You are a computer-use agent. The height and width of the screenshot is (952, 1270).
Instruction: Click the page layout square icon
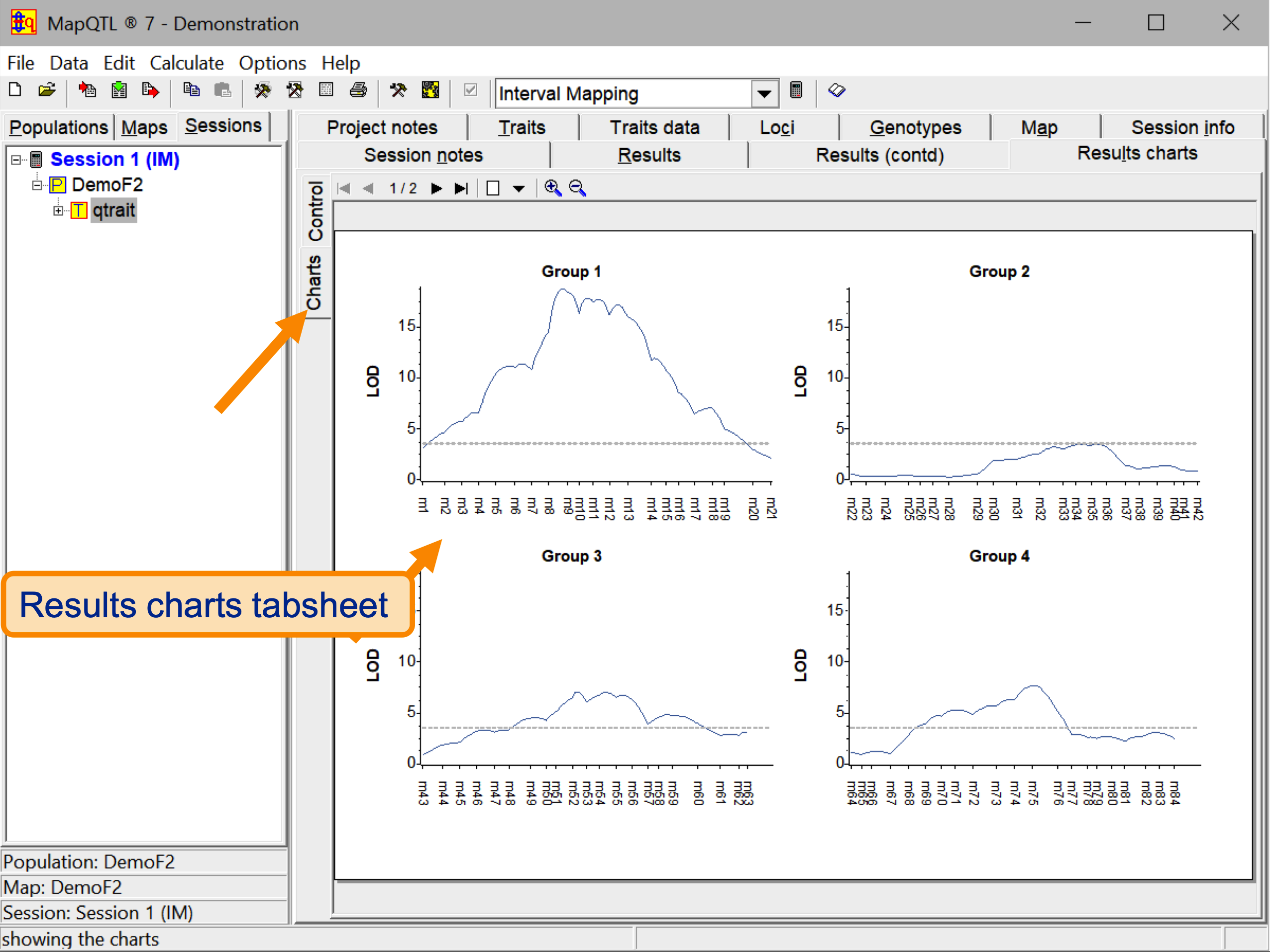(493, 188)
